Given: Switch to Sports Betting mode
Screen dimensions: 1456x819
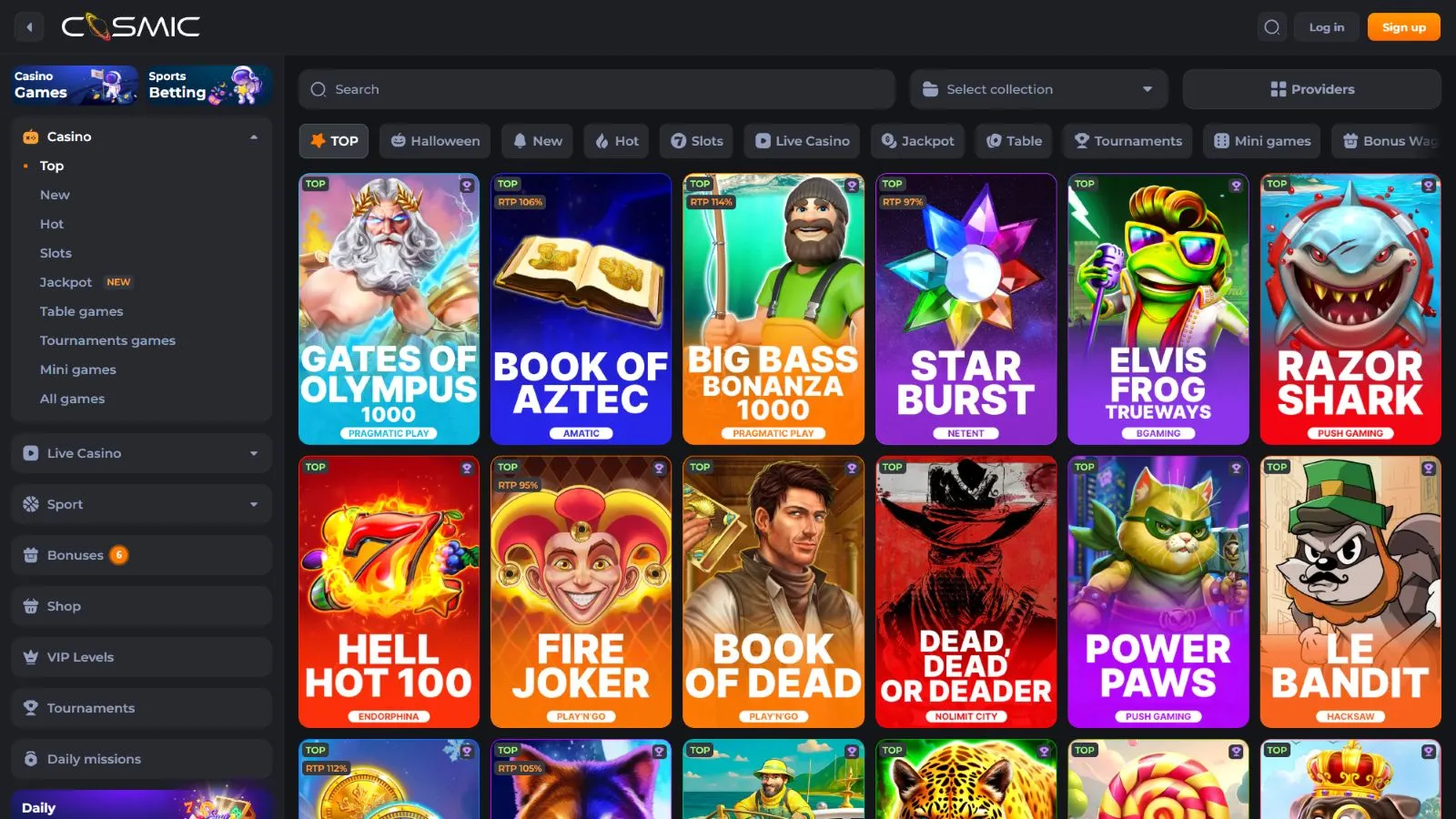Looking at the screenshot, I should tap(208, 86).
